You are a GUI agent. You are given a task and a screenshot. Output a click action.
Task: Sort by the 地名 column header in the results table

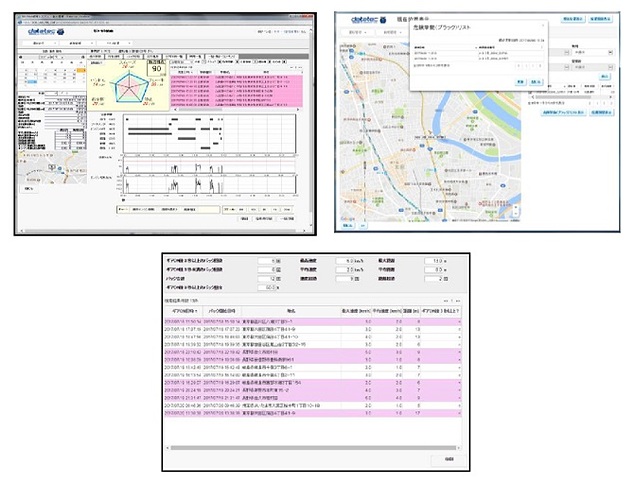[291, 311]
